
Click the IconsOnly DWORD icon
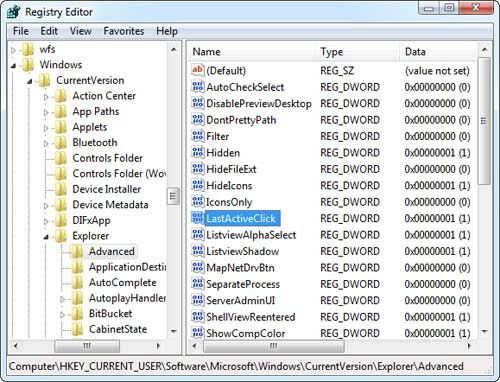pyautogui.click(x=197, y=202)
